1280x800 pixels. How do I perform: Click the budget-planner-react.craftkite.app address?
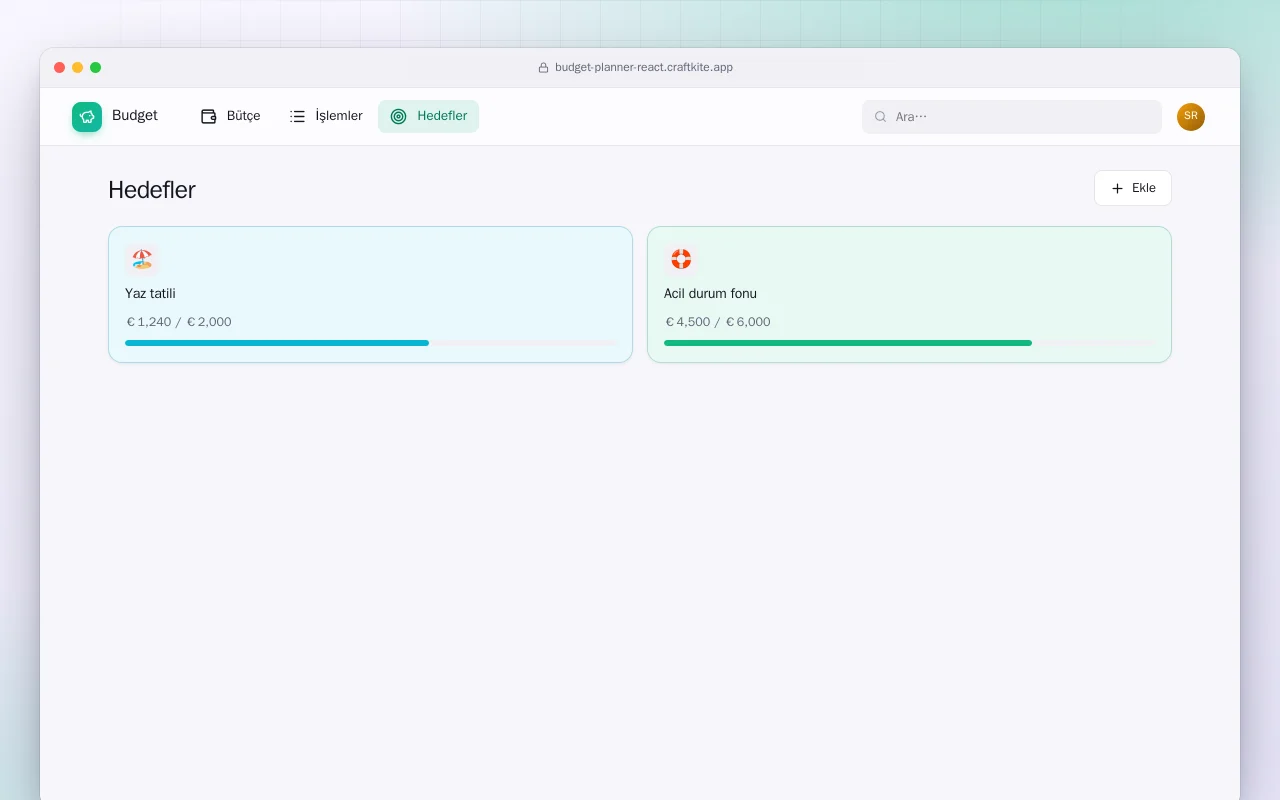644,68
